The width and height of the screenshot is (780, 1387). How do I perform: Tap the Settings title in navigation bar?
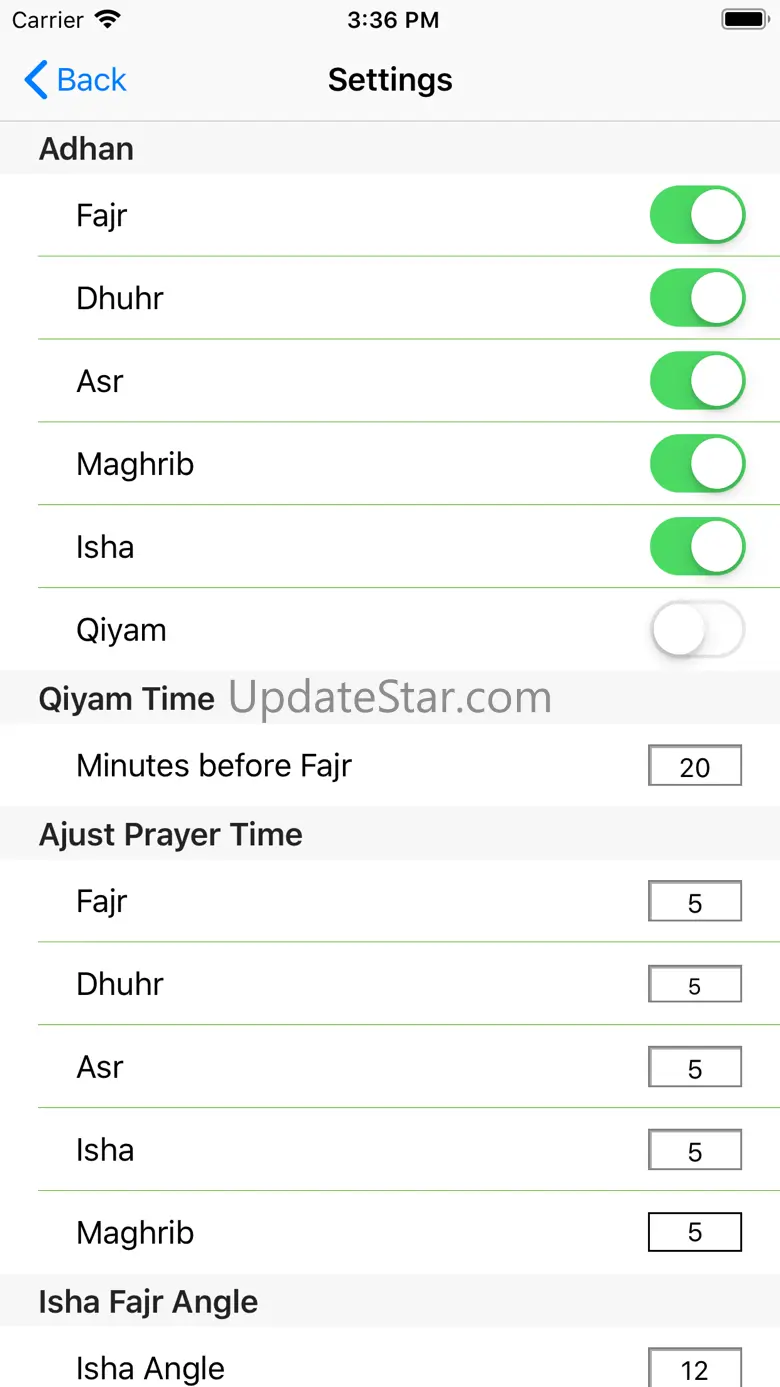click(x=390, y=80)
